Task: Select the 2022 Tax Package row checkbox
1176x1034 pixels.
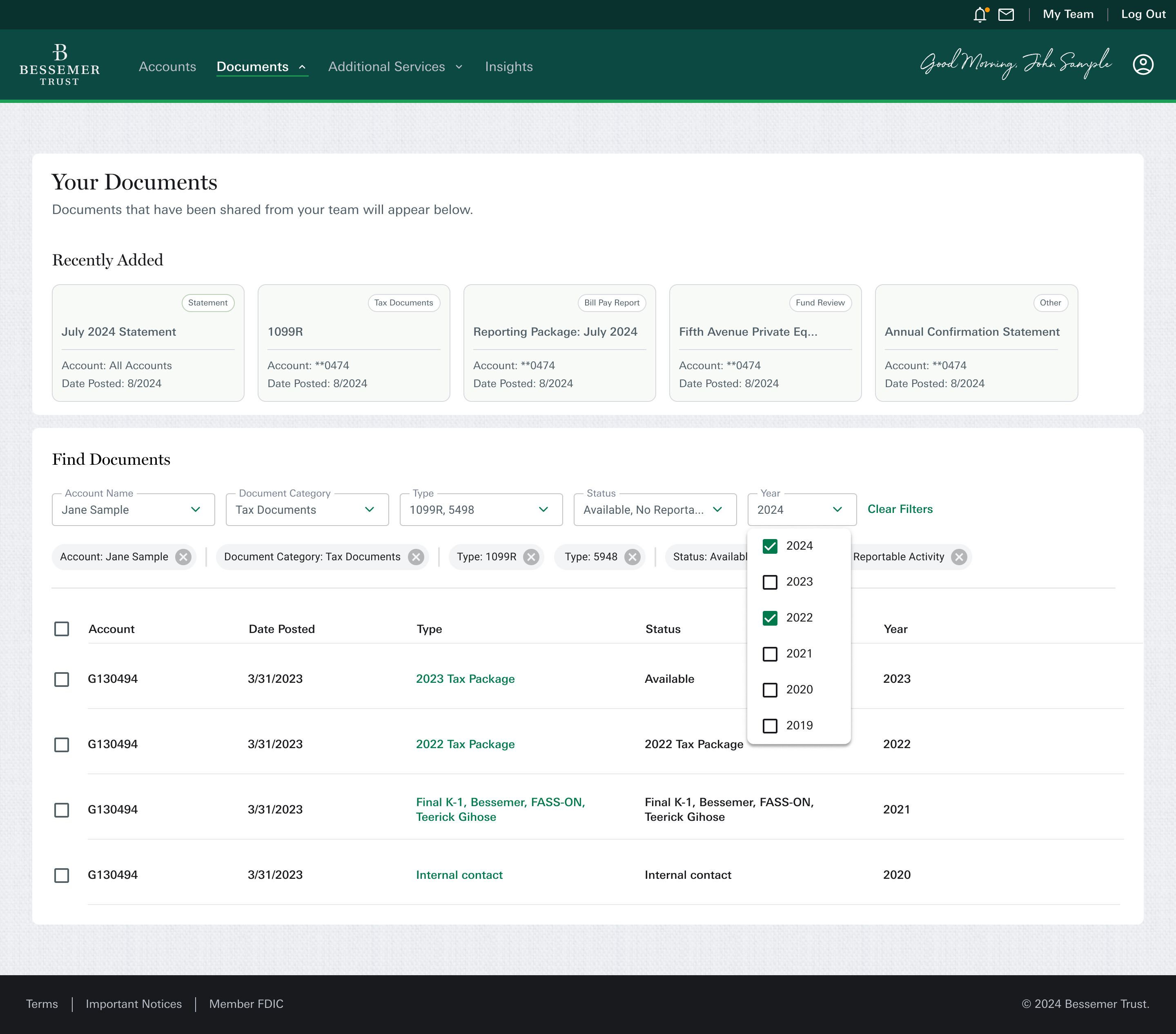Action: [x=62, y=745]
